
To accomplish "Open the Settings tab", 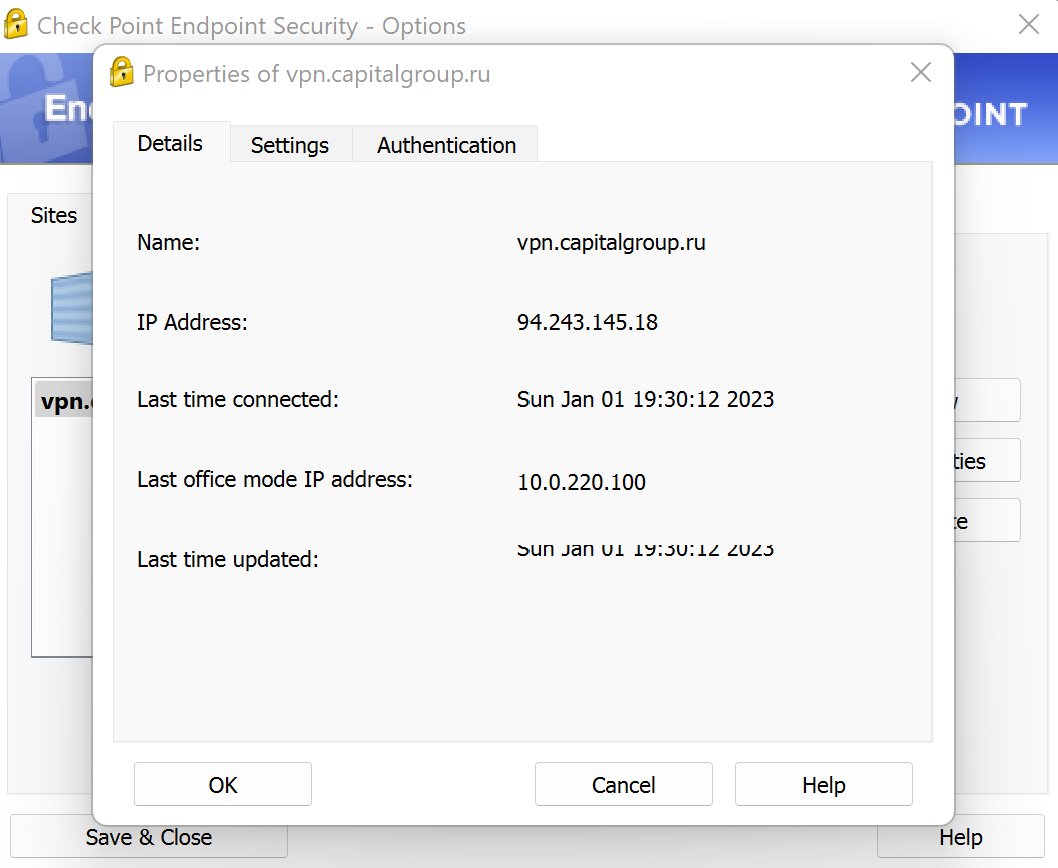I will click(290, 144).
